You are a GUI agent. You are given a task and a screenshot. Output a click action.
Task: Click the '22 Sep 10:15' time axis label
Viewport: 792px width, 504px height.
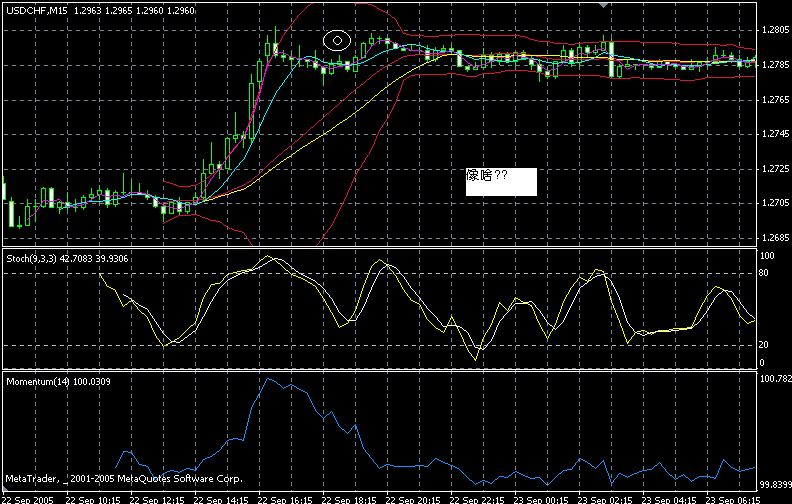click(x=93, y=499)
